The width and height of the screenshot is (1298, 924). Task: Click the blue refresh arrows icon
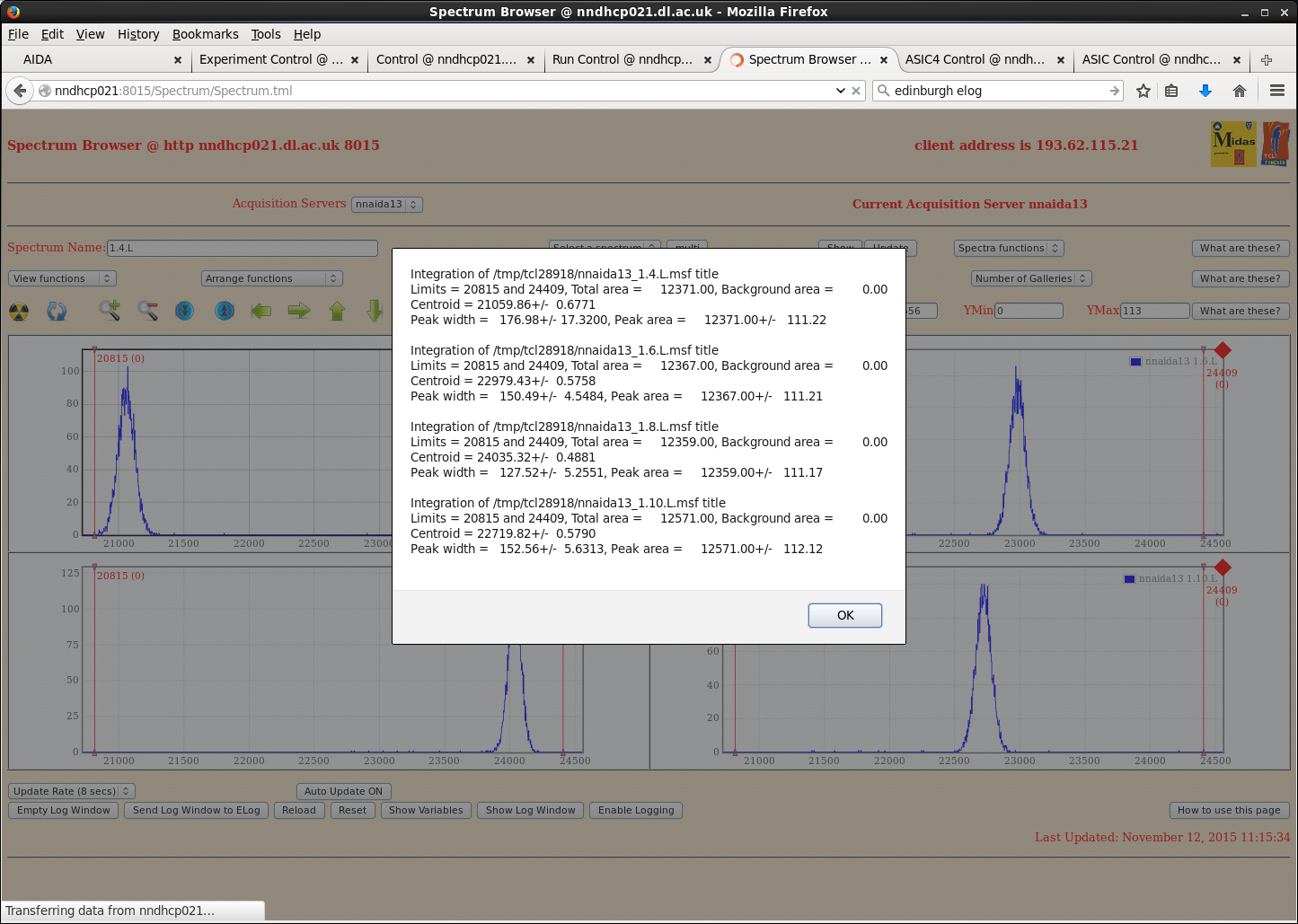[x=57, y=312]
